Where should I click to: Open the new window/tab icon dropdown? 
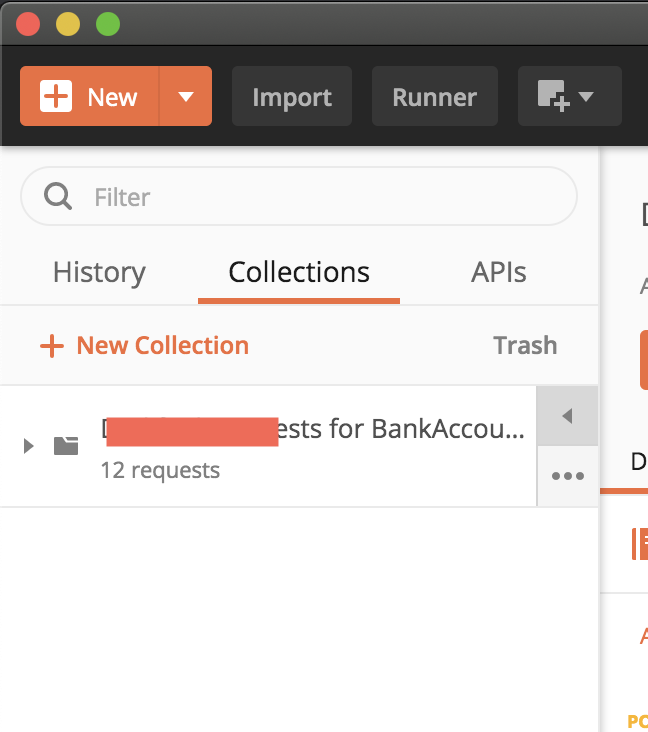point(570,96)
